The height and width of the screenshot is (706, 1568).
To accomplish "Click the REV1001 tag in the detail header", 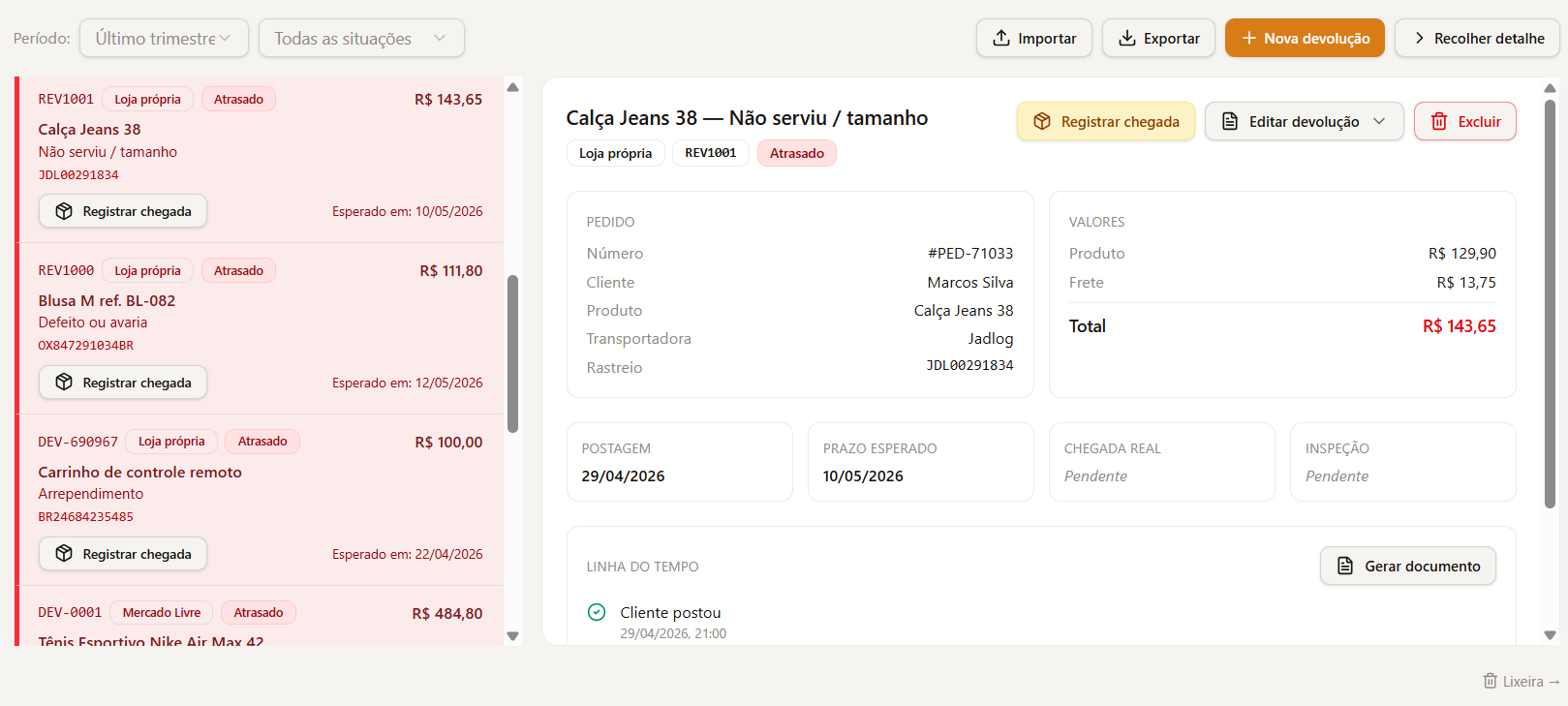I will click(711, 153).
